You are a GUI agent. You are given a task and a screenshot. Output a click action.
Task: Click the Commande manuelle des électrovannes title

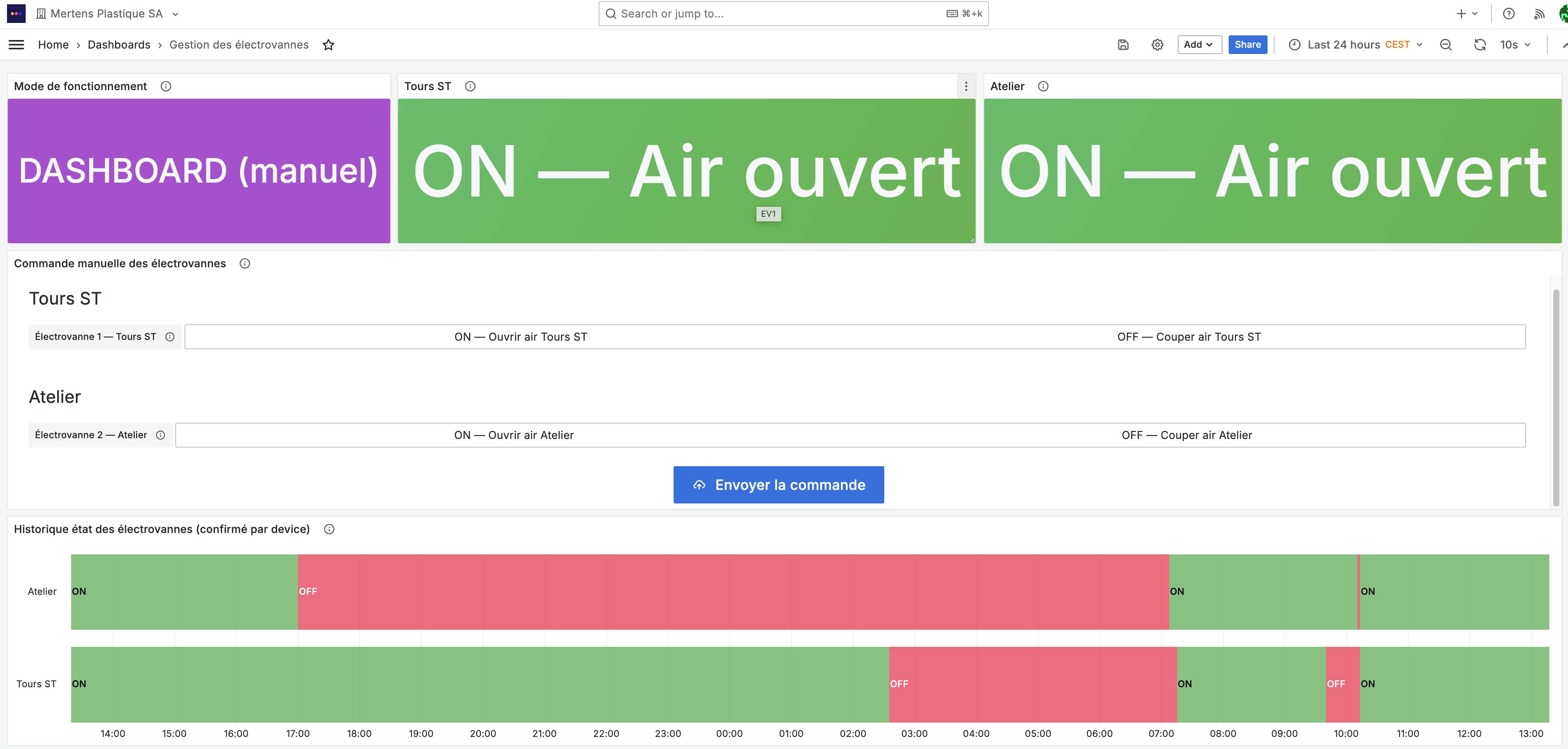(x=120, y=263)
